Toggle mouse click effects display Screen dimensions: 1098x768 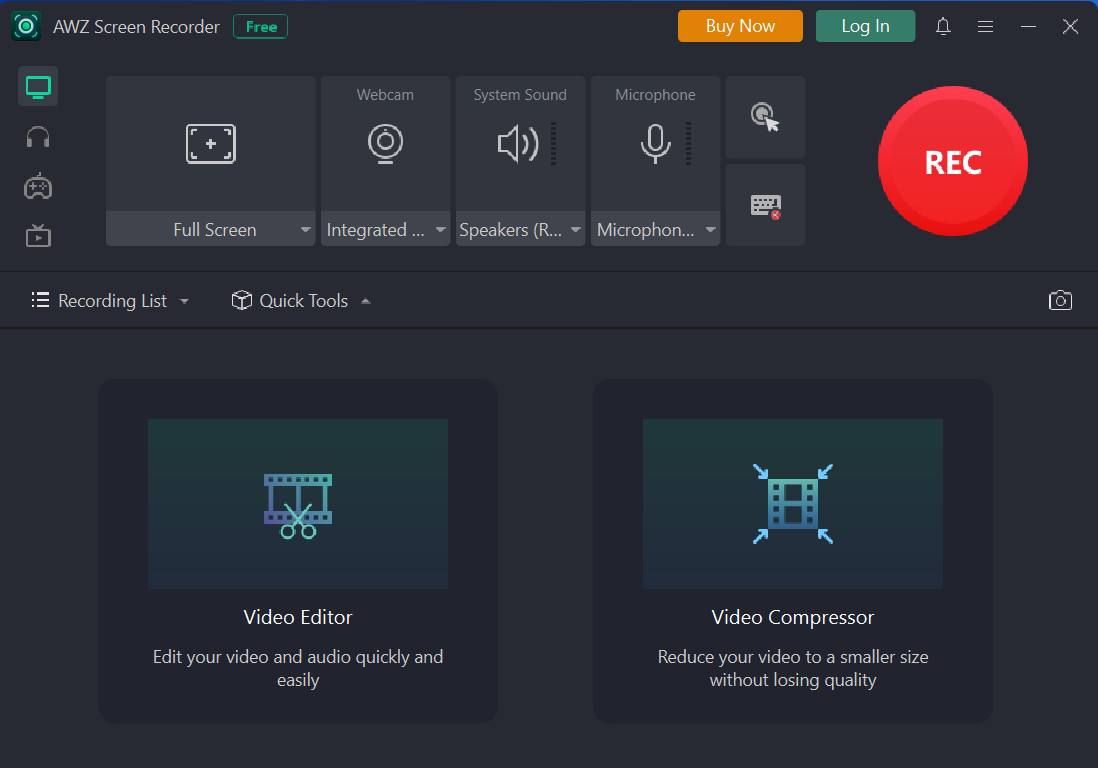pyautogui.click(x=765, y=117)
